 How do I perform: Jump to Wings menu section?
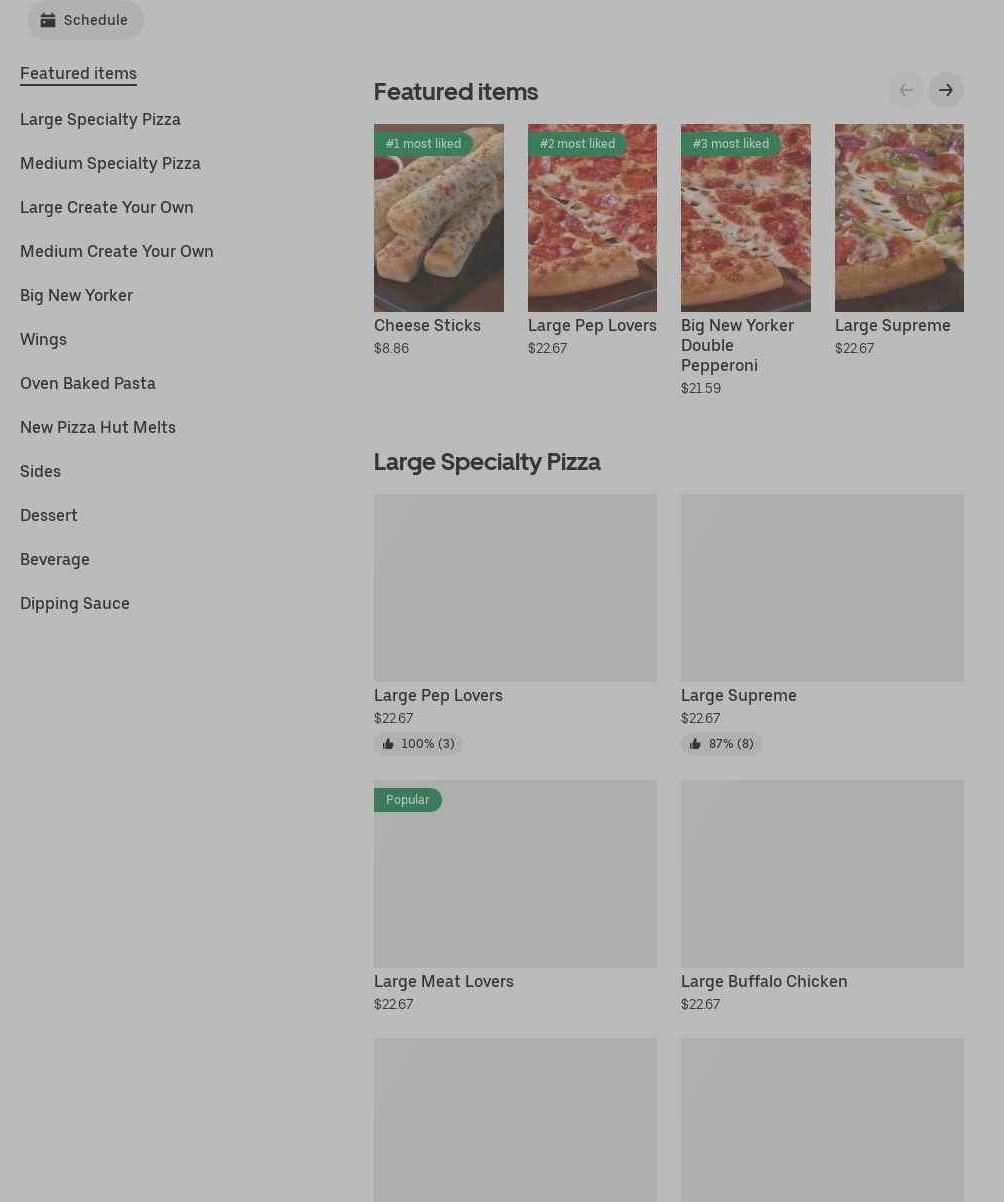pyautogui.click(x=43, y=339)
